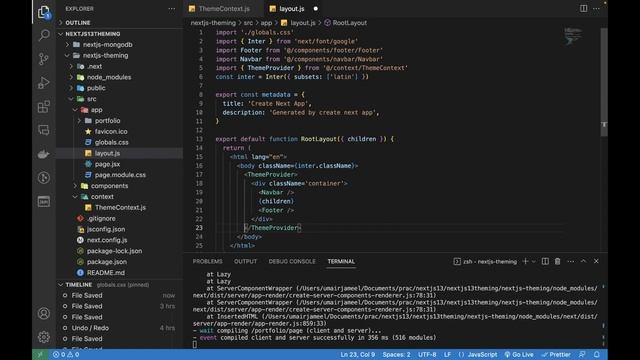The width and height of the screenshot is (640, 360).
Task: Click Ln 23, Col 9 in status bar
Action: [x=358, y=355]
